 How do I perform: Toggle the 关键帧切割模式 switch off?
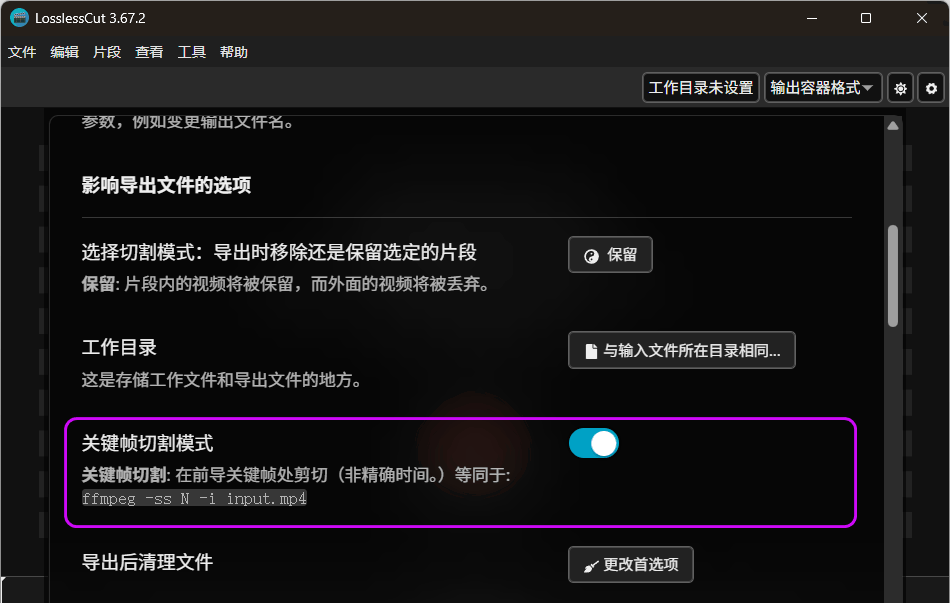point(594,443)
